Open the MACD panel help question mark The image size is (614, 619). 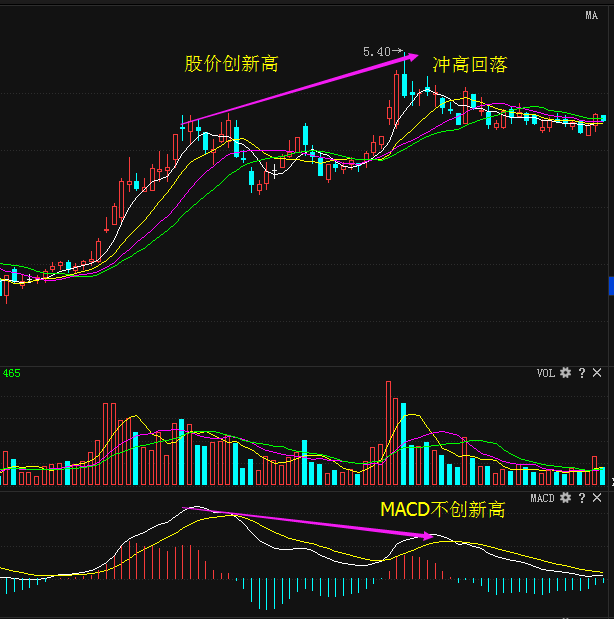(582, 498)
